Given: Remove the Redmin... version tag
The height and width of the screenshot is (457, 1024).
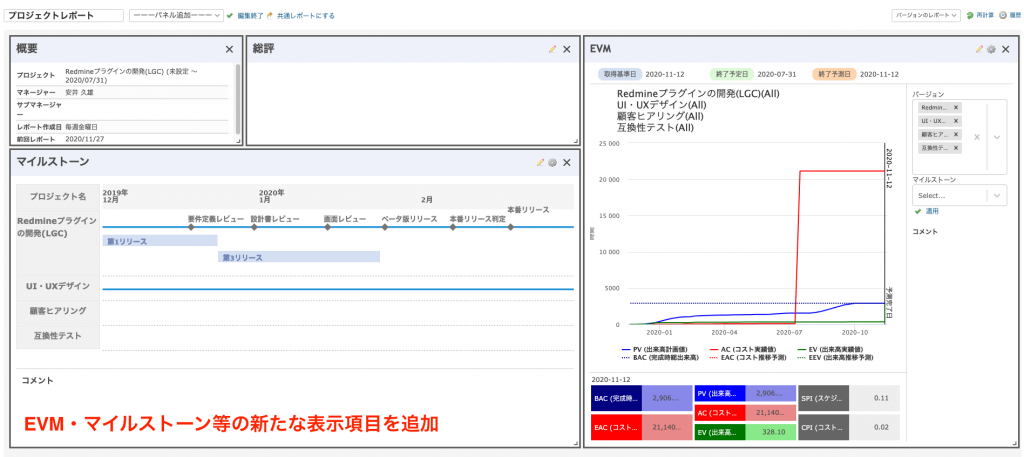Looking at the screenshot, I should coord(956,108).
